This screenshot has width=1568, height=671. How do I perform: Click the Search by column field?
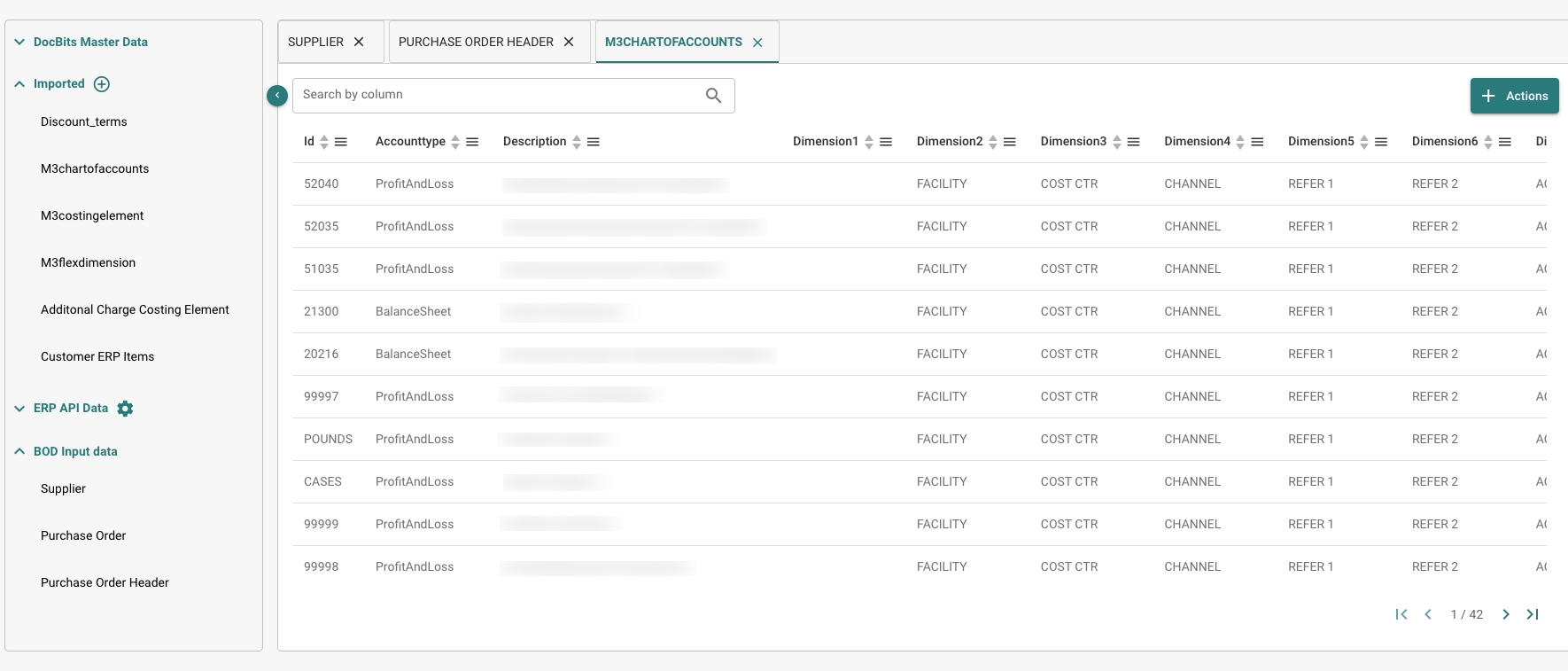click(x=496, y=95)
